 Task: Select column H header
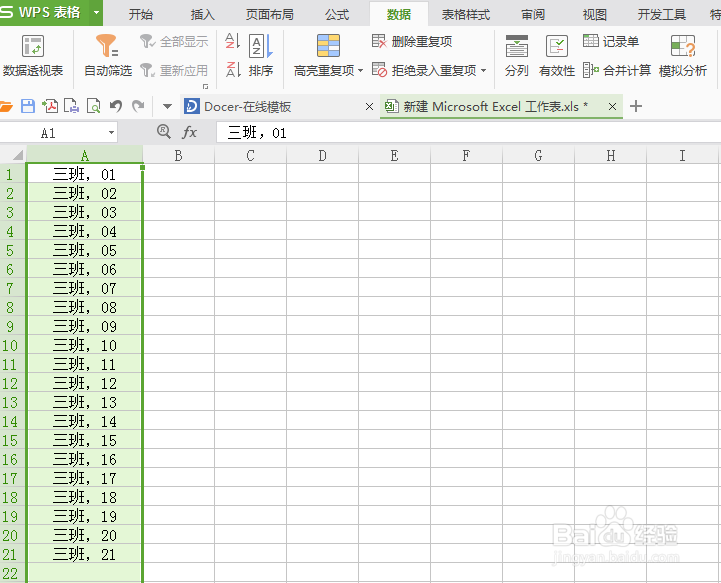[611, 155]
